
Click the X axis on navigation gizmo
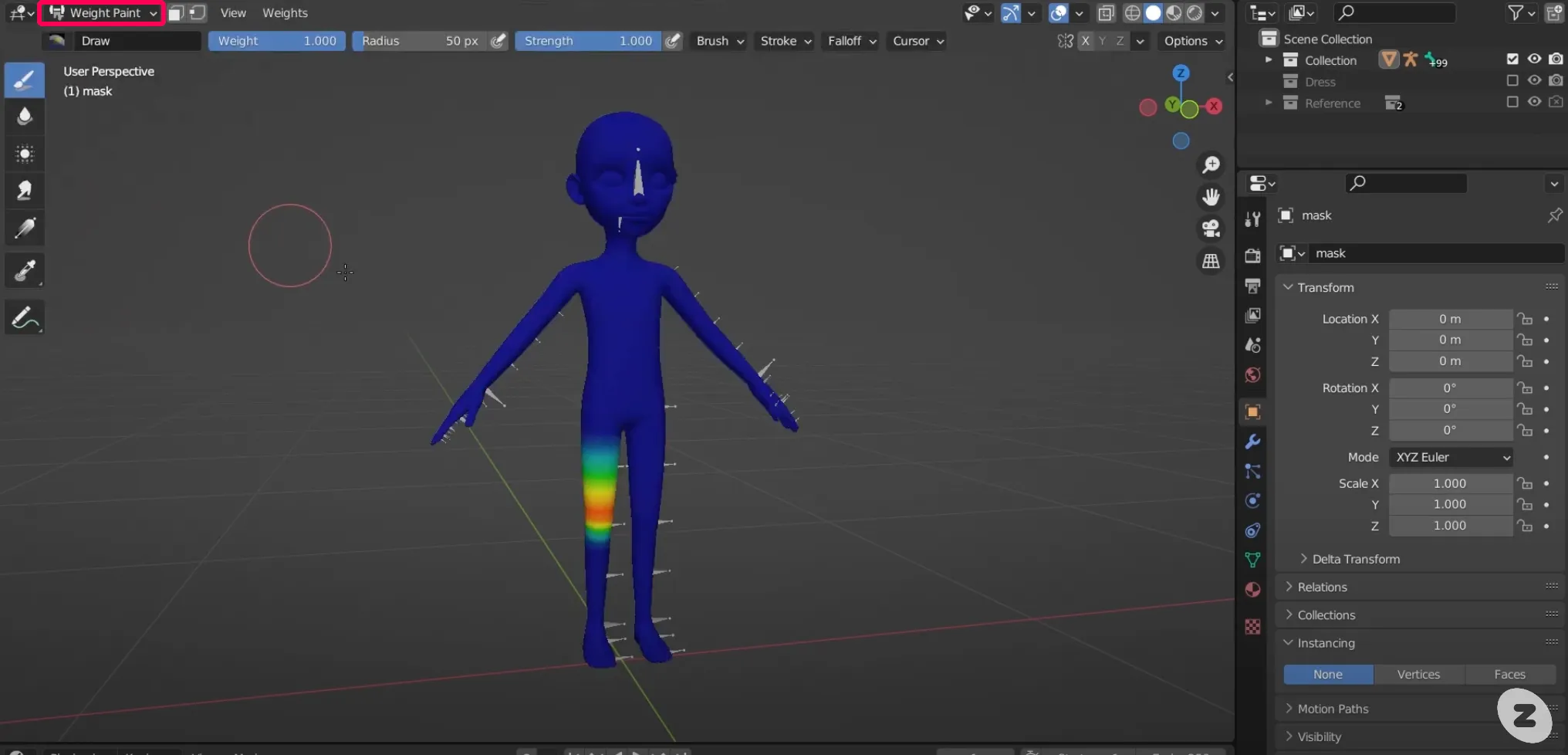pos(1215,107)
